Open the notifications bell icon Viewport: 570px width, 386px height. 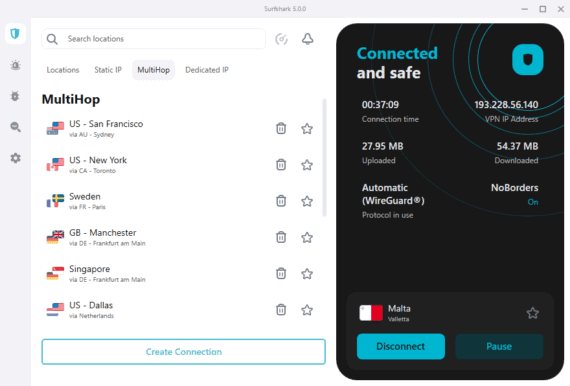pos(308,39)
